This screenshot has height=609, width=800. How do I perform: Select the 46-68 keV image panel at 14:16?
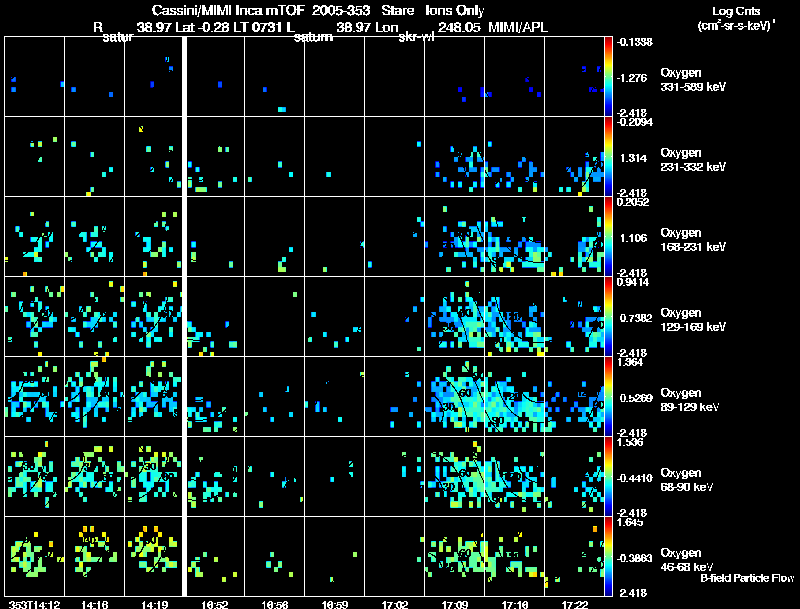tap(94, 557)
